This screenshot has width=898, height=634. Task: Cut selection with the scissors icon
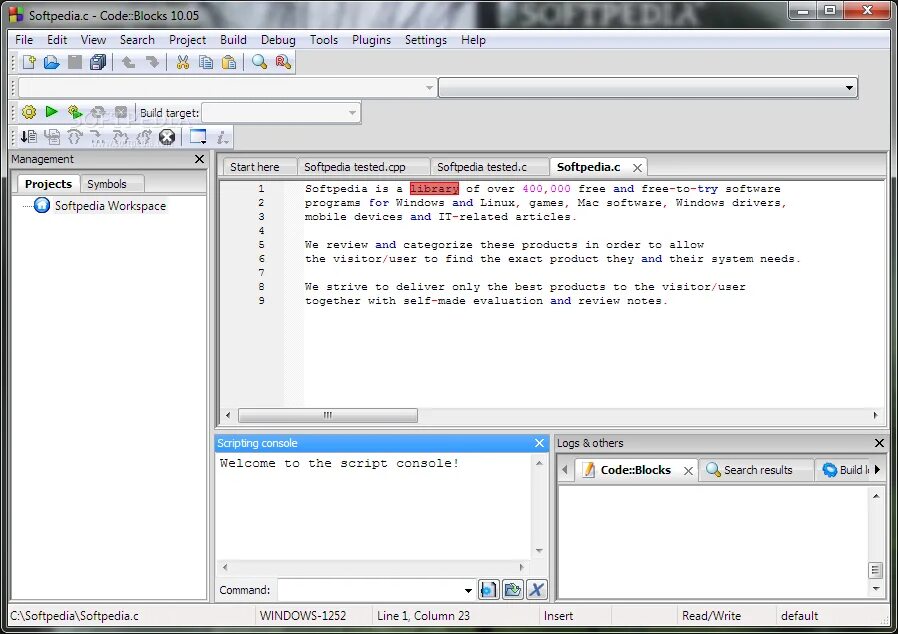click(x=183, y=62)
